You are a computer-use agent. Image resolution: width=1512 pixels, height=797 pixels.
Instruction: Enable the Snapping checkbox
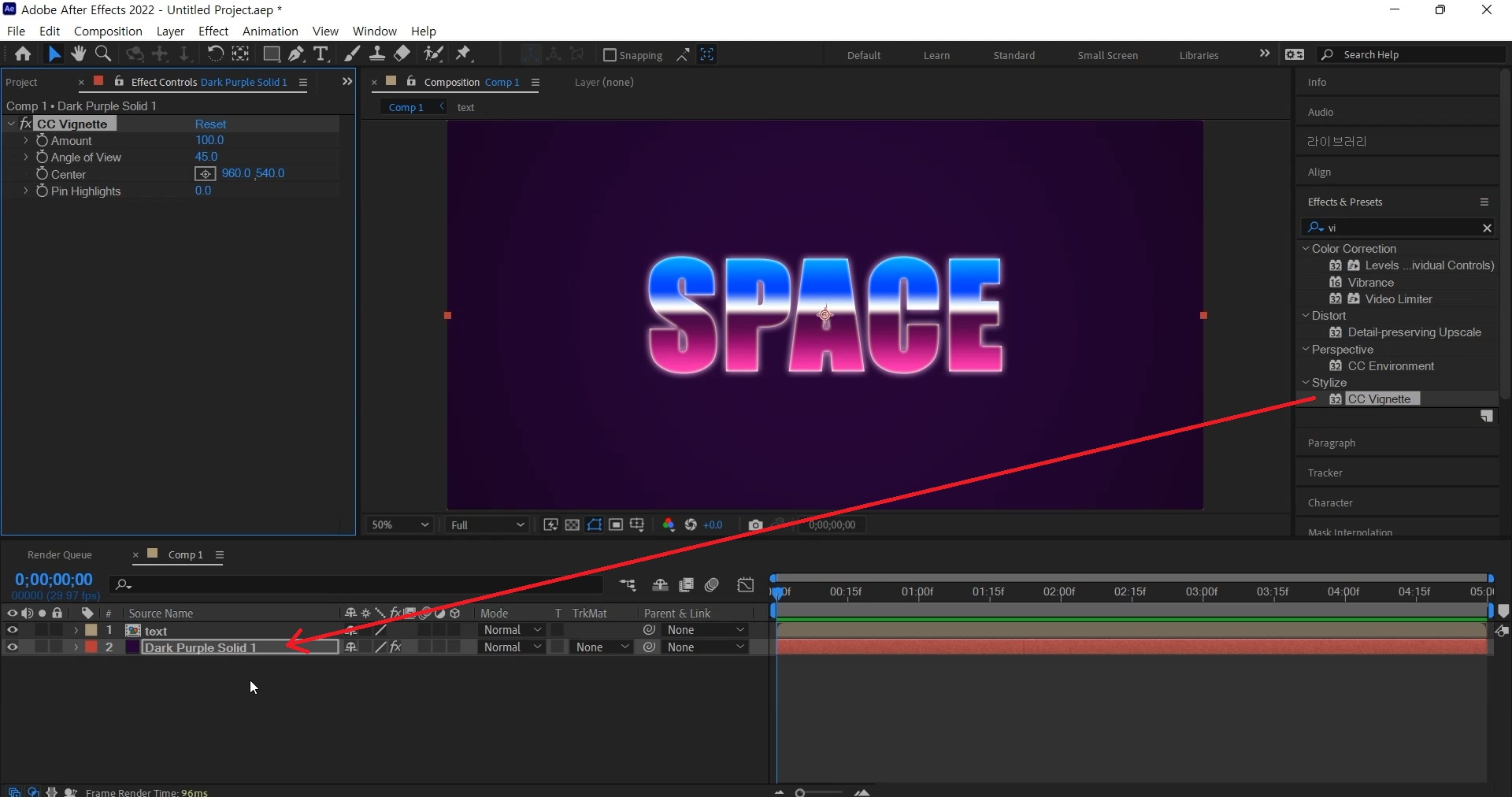[610, 55]
